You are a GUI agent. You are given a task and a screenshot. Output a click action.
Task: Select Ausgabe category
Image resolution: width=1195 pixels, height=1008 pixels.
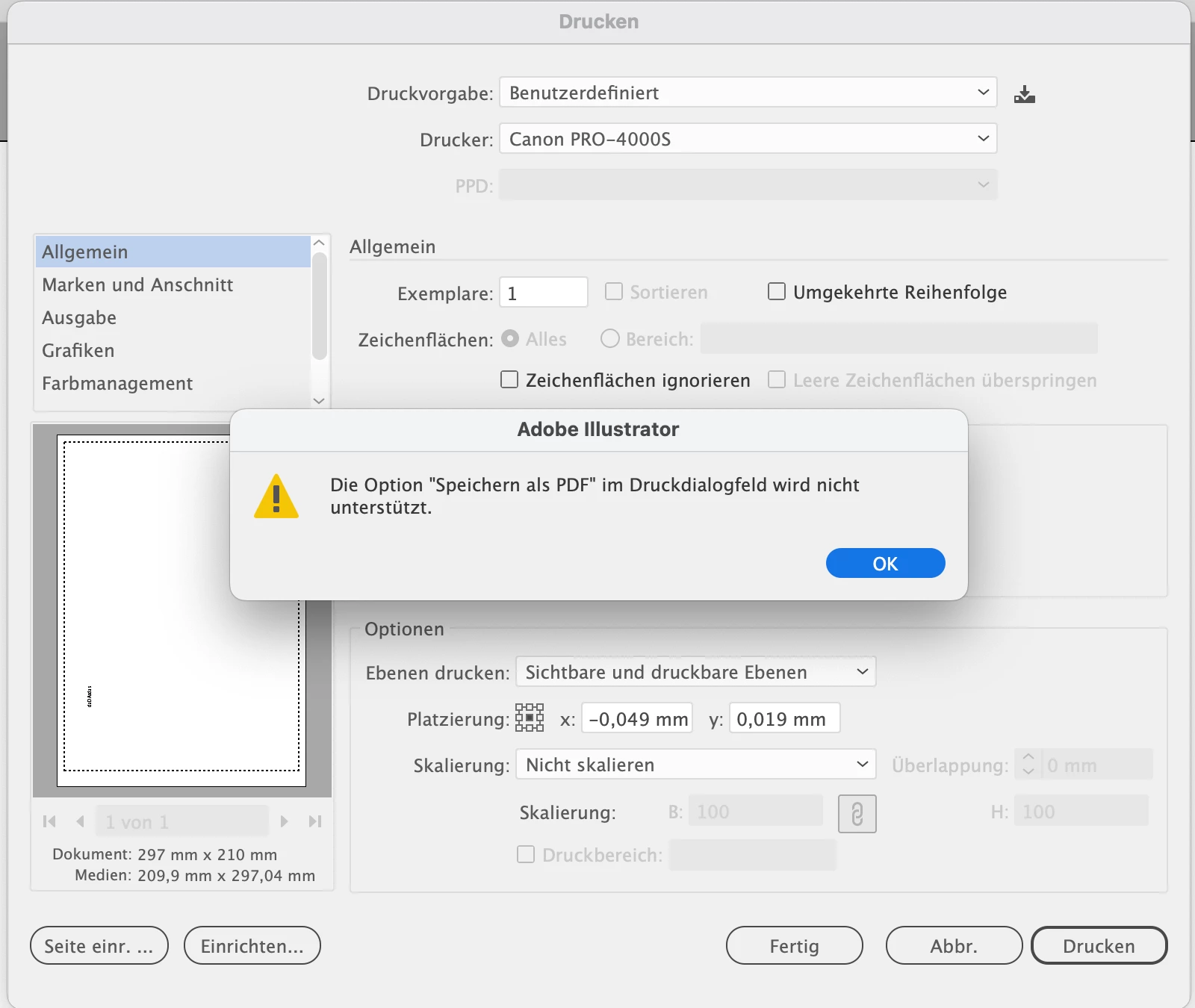[173, 317]
